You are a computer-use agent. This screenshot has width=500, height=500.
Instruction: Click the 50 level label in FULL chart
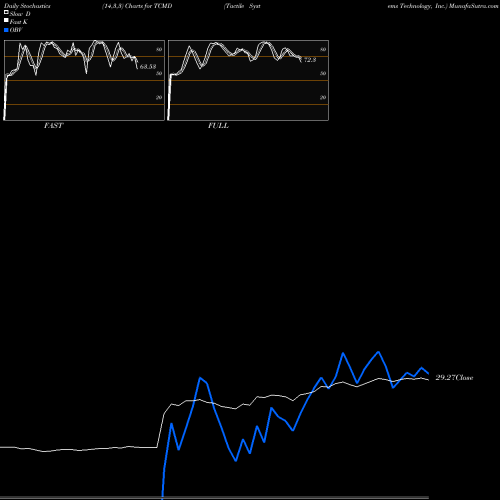[323, 73]
